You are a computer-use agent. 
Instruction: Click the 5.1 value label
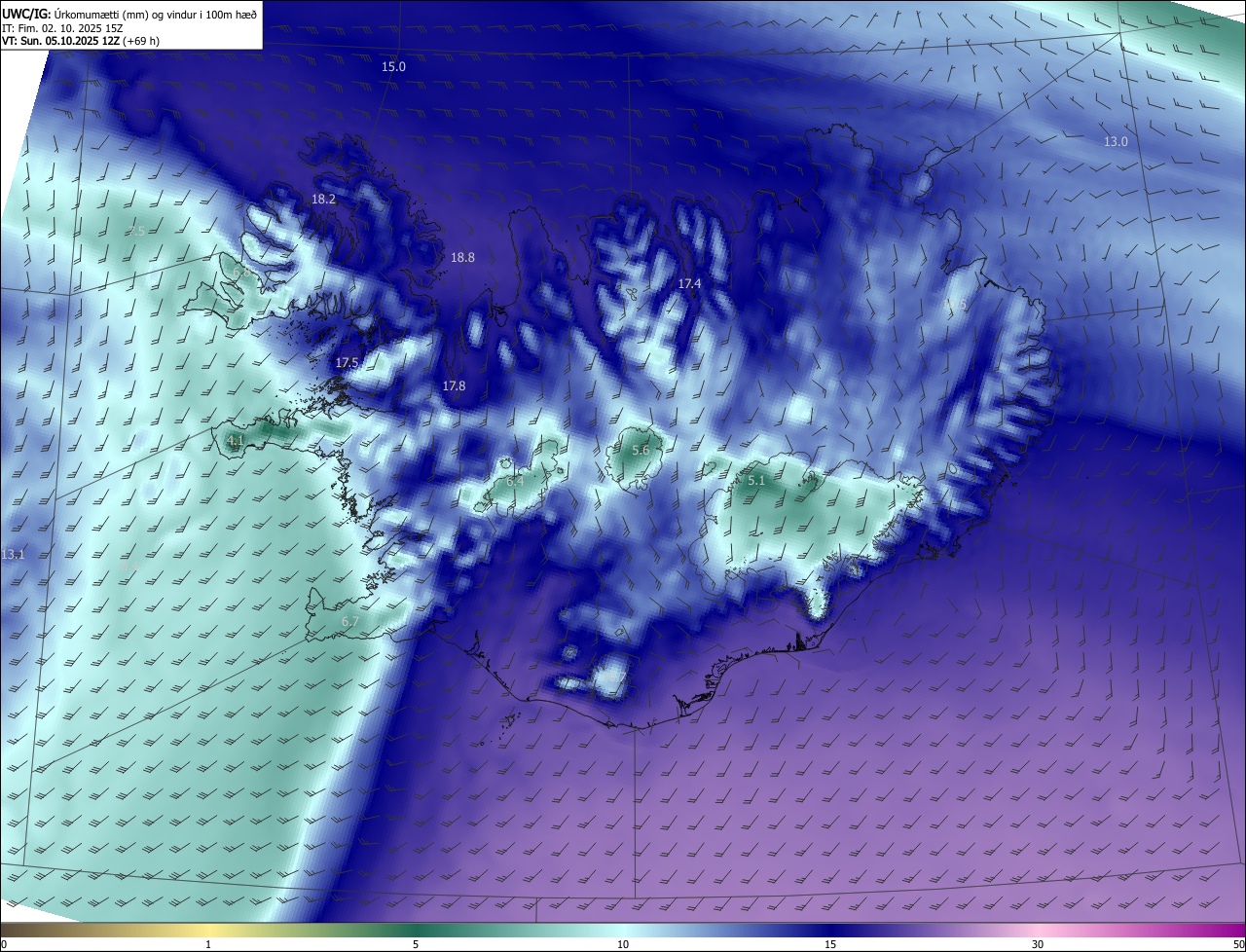[756, 481]
